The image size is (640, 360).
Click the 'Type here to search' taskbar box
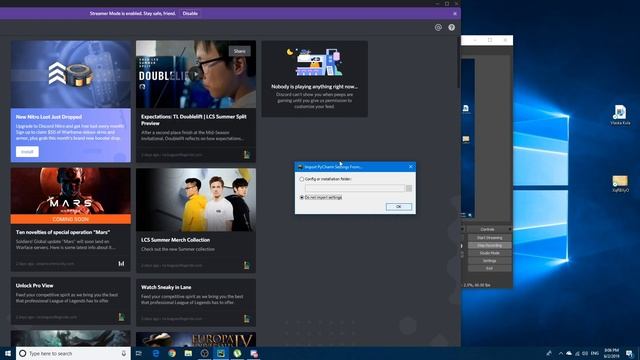tap(73, 353)
